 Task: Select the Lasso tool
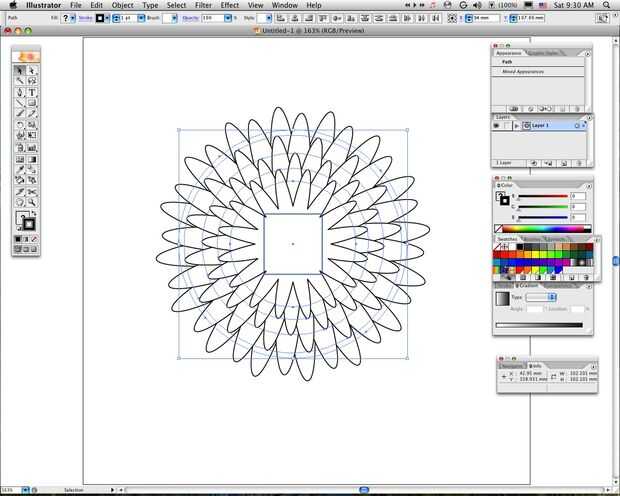coord(32,81)
